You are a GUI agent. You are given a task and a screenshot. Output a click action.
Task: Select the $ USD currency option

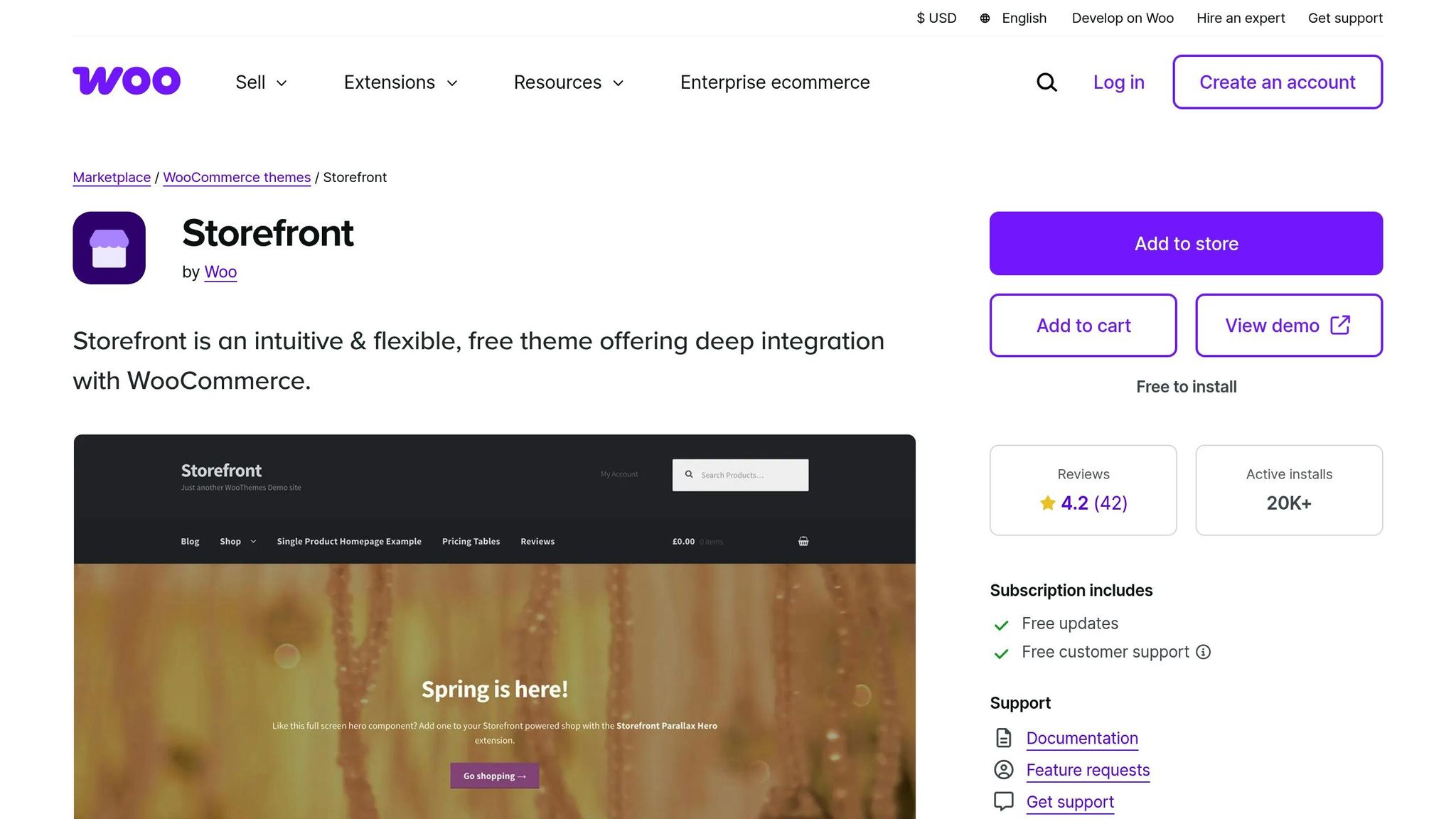(x=936, y=18)
